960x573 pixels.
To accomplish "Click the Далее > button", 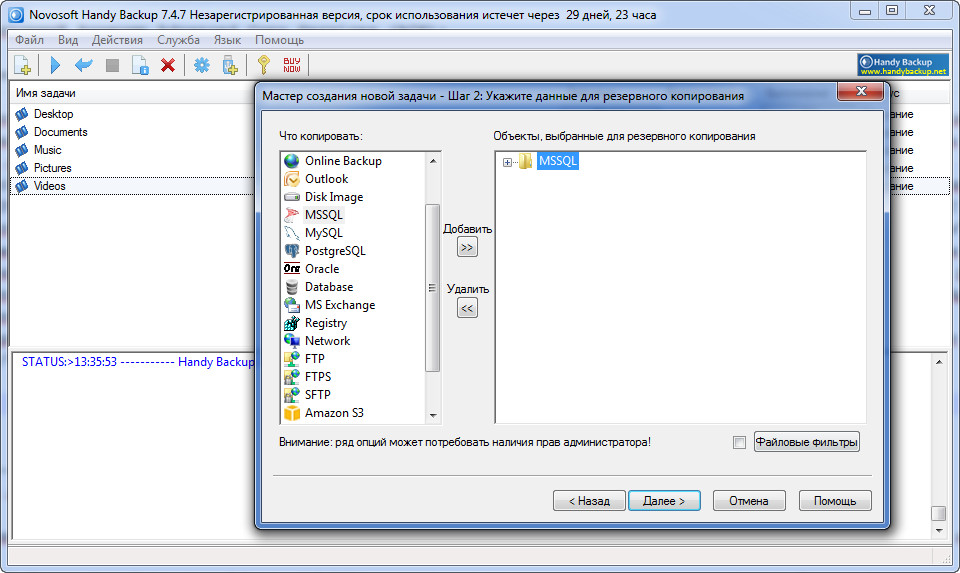I will pyautogui.click(x=664, y=500).
